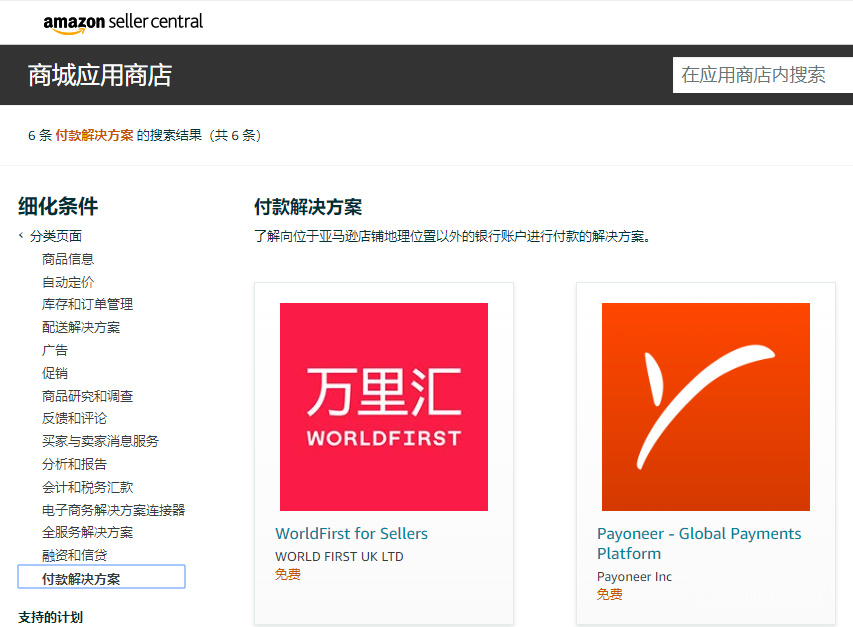Open 会计和税务汇款 category
The image size is (853, 627).
tap(88, 487)
